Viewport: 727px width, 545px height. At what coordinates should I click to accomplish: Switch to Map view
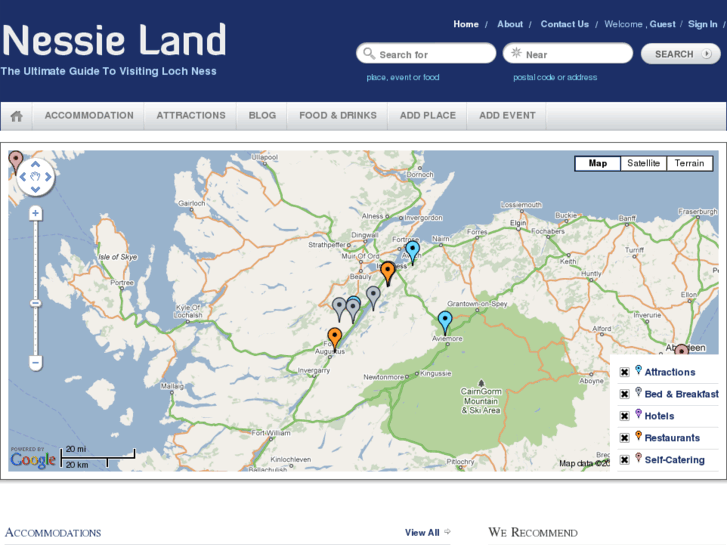click(598, 163)
